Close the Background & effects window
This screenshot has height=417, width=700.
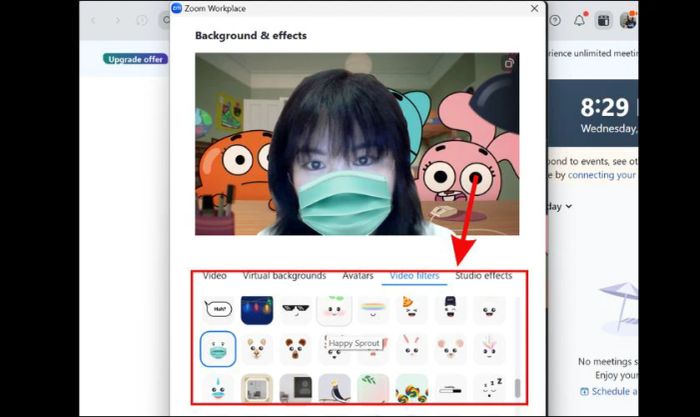(534, 8)
